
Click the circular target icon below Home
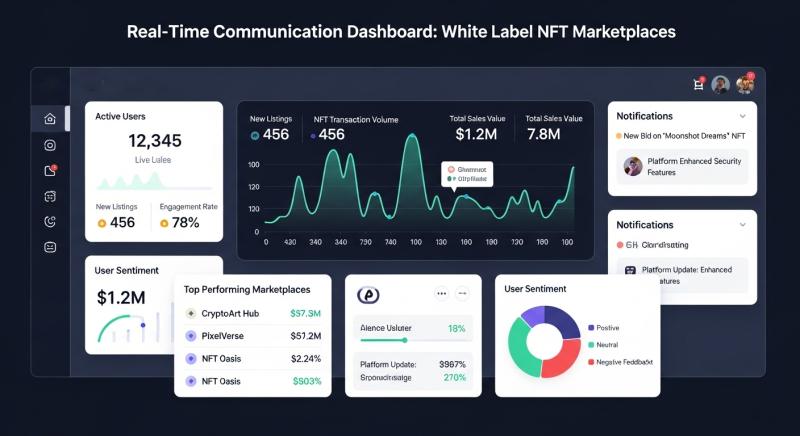(x=50, y=145)
